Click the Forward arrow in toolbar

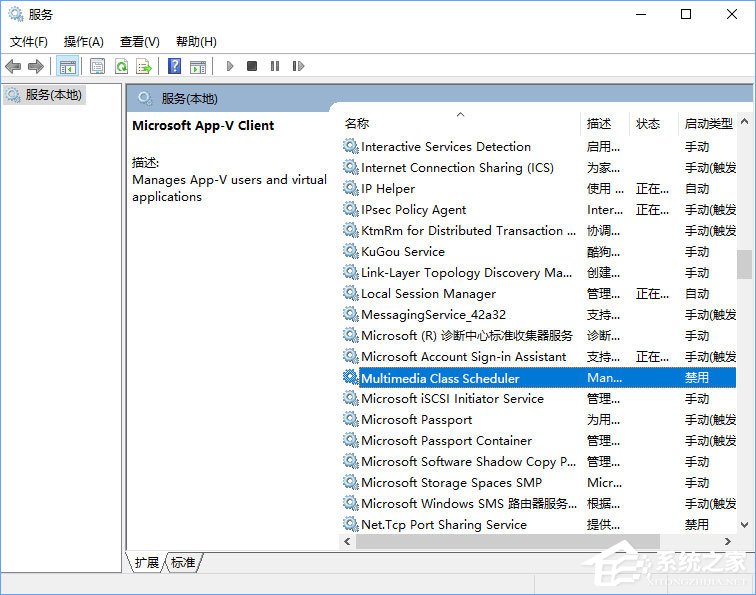36,66
